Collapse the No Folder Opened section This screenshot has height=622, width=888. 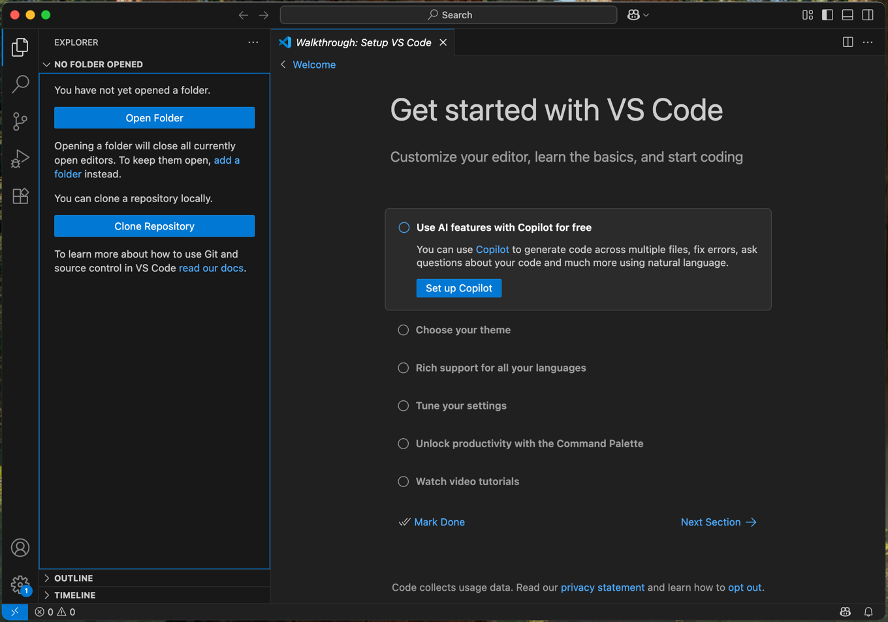46,65
